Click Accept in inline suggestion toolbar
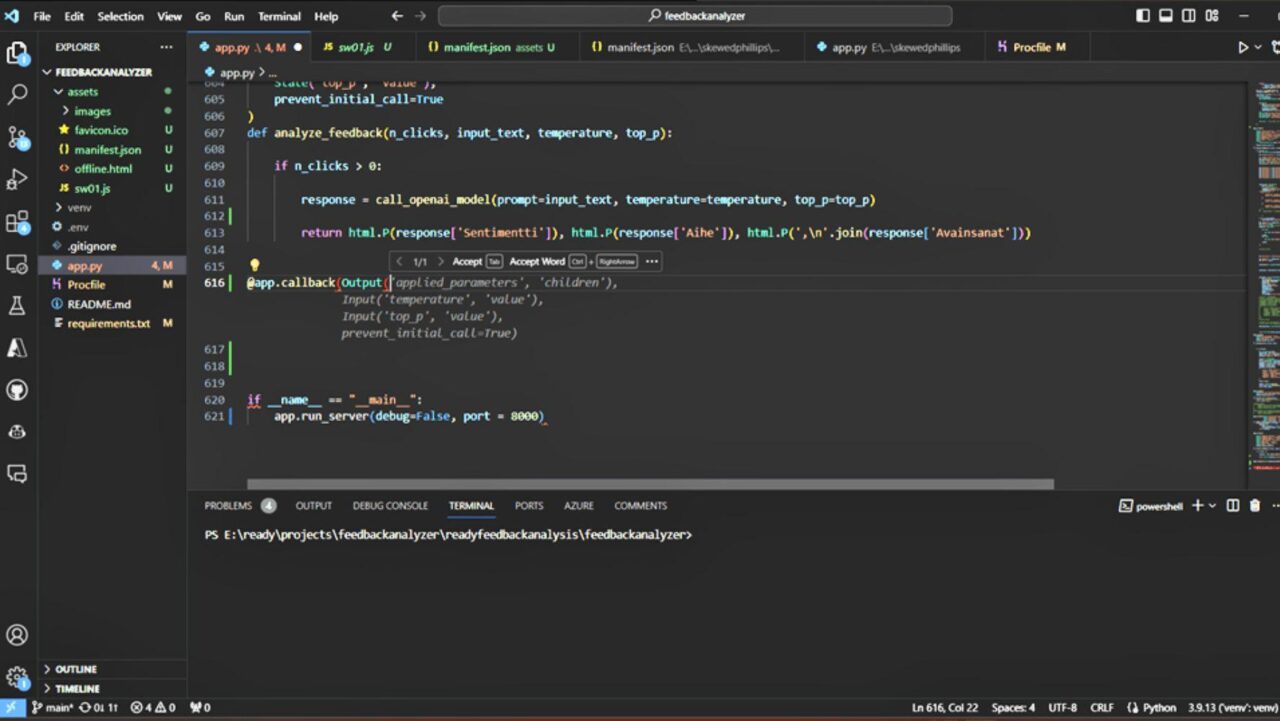The image size is (1280, 721). point(466,262)
